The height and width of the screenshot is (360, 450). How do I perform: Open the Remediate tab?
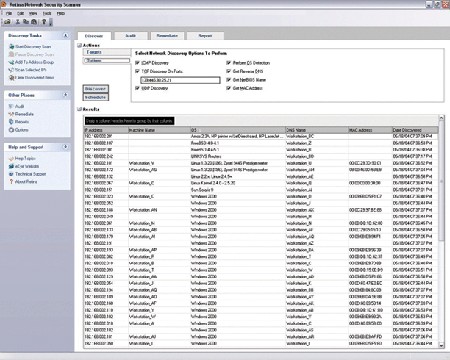click(x=167, y=36)
